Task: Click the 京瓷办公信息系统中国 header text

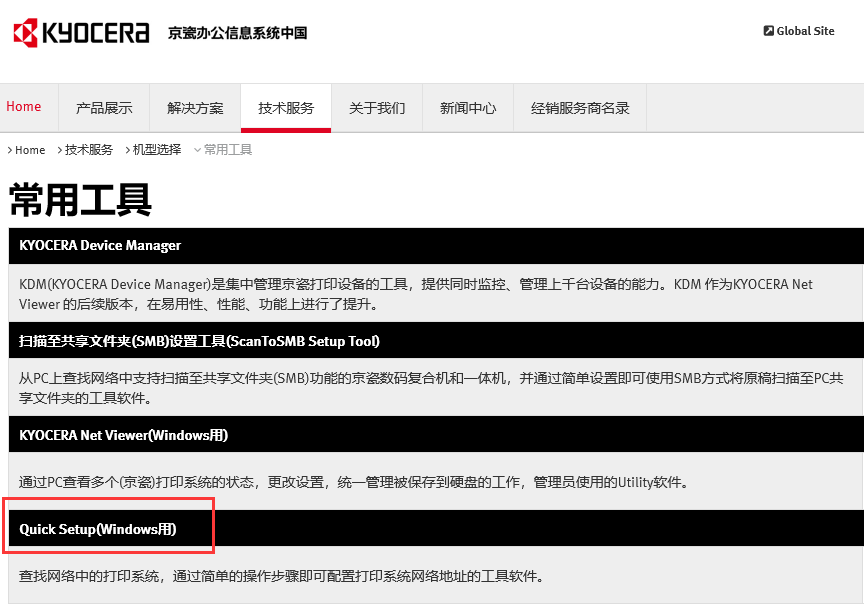Action: pyautogui.click(x=236, y=32)
